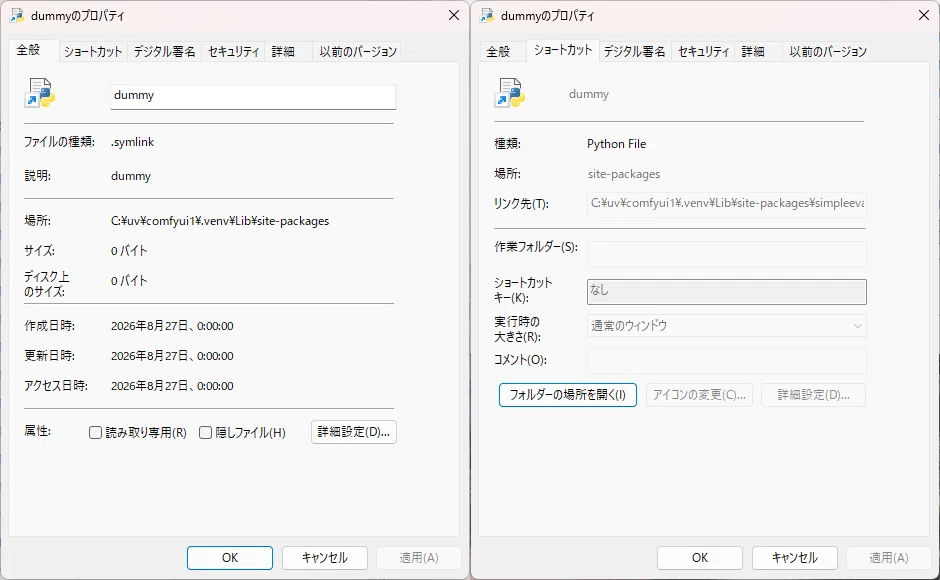This screenshot has width=940, height=580.
Task: Select セキュリティ tab in the left window
Action: pos(233,52)
